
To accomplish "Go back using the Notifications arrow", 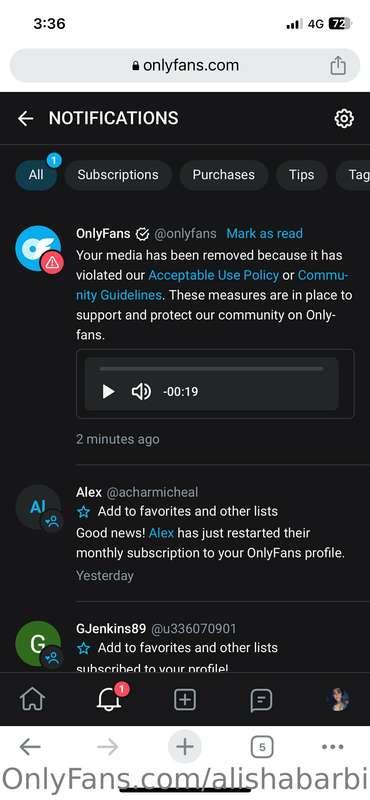I will pos(25,118).
